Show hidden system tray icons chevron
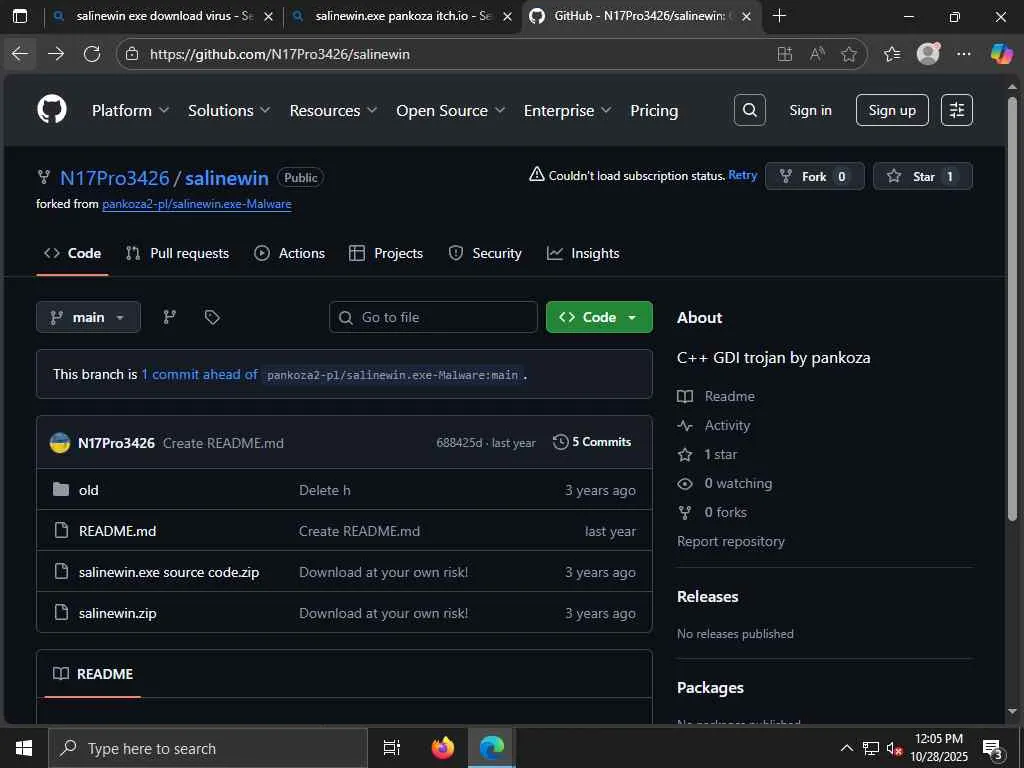The height and width of the screenshot is (768, 1024). 846,748
